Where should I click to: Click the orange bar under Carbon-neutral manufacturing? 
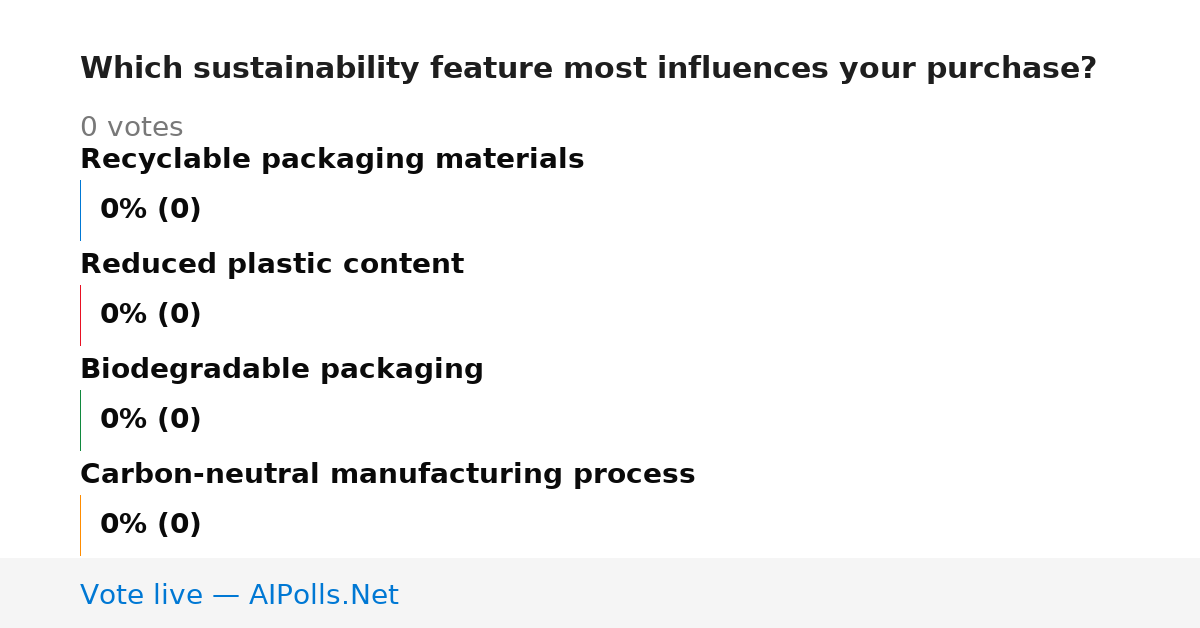[80, 525]
